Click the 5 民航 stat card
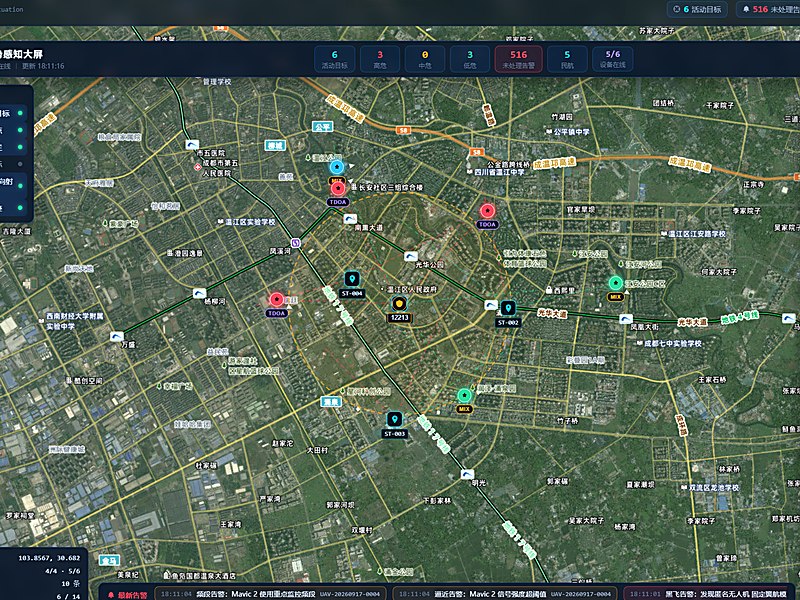This screenshot has width=800, height=600. tap(567, 59)
